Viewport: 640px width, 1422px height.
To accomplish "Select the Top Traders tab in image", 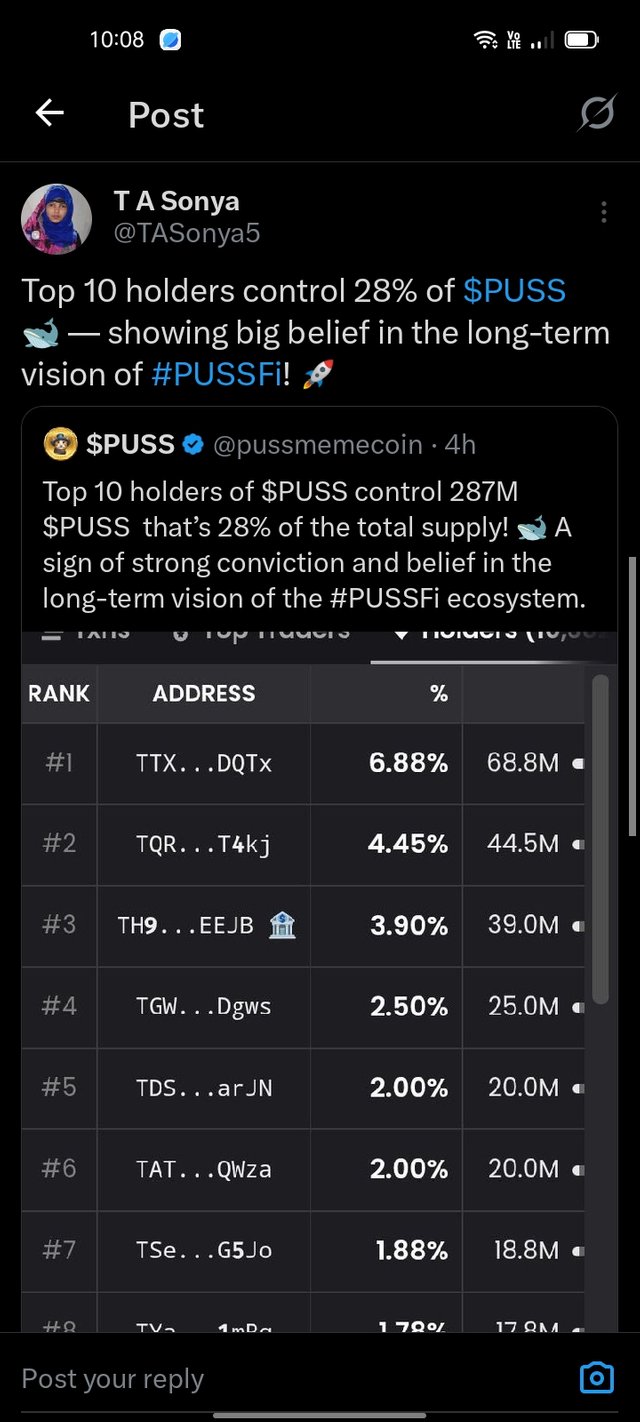I will pyautogui.click(x=262, y=631).
